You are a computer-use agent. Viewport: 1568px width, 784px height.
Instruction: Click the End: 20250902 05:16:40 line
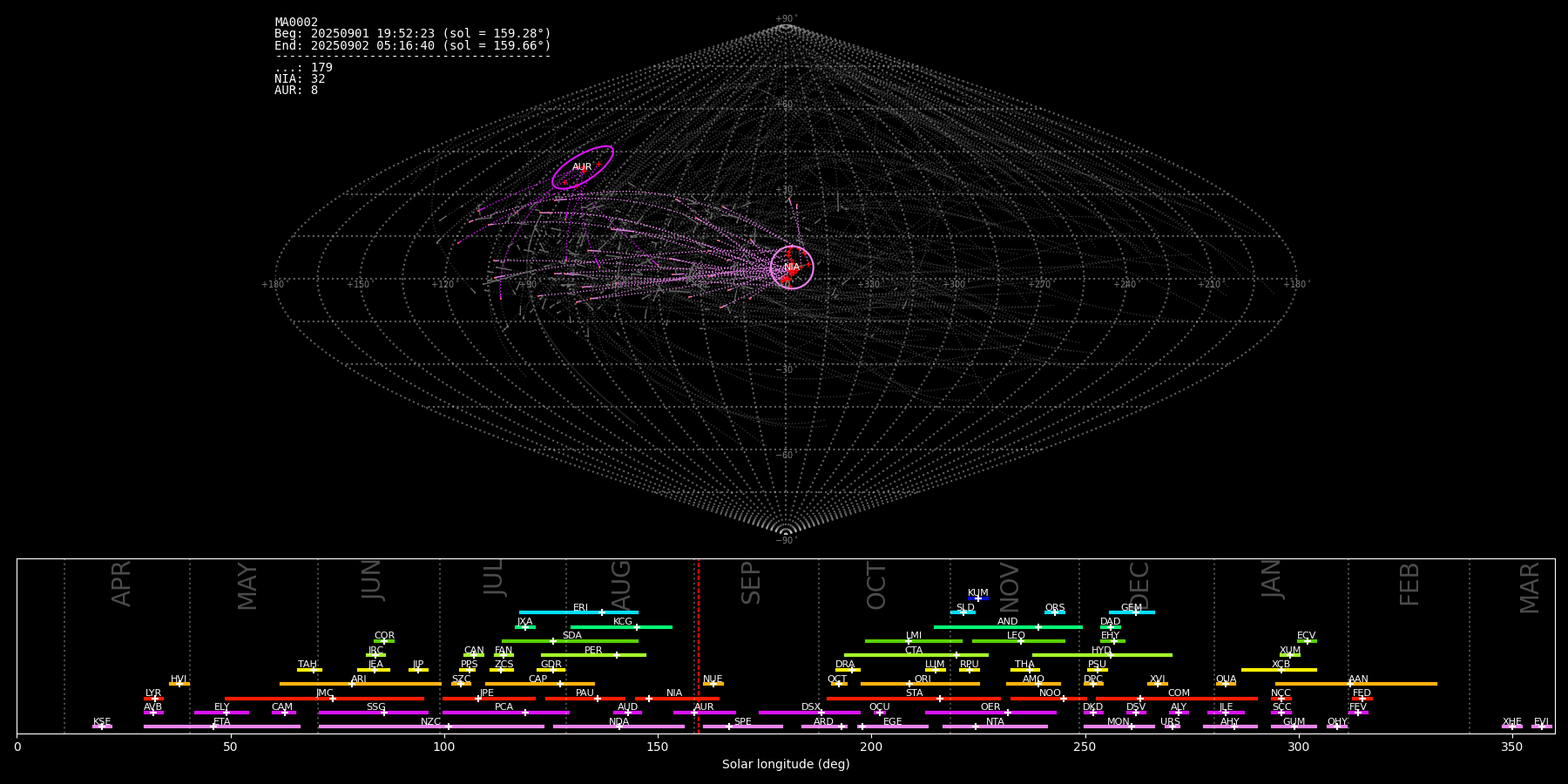[413, 45]
